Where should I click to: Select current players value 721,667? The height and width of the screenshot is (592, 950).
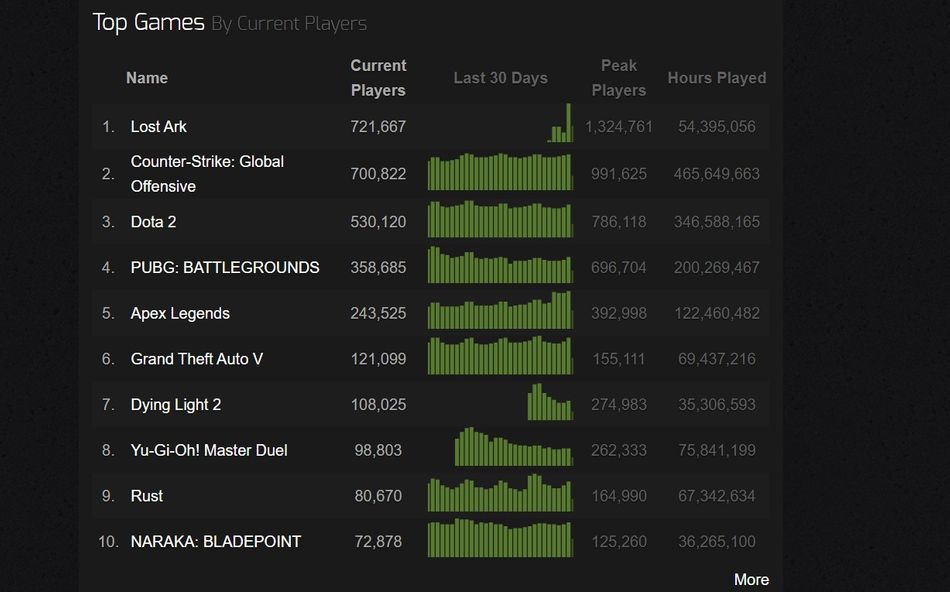coord(378,127)
